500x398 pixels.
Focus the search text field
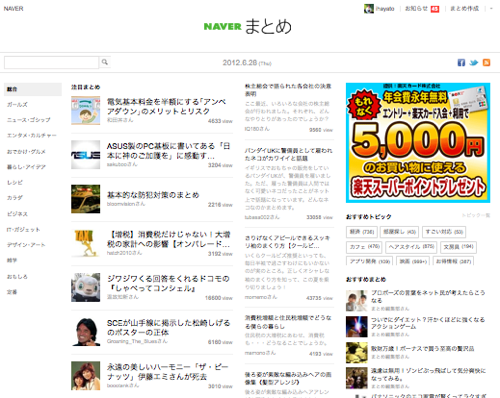pyautogui.click(x=51, y=62)
